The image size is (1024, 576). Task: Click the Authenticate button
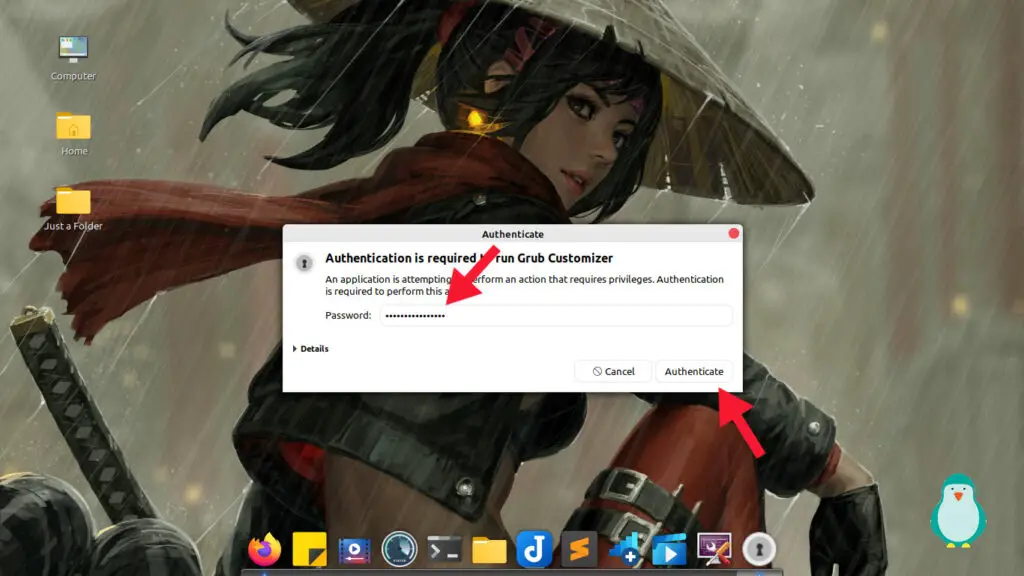click(694, 372)
